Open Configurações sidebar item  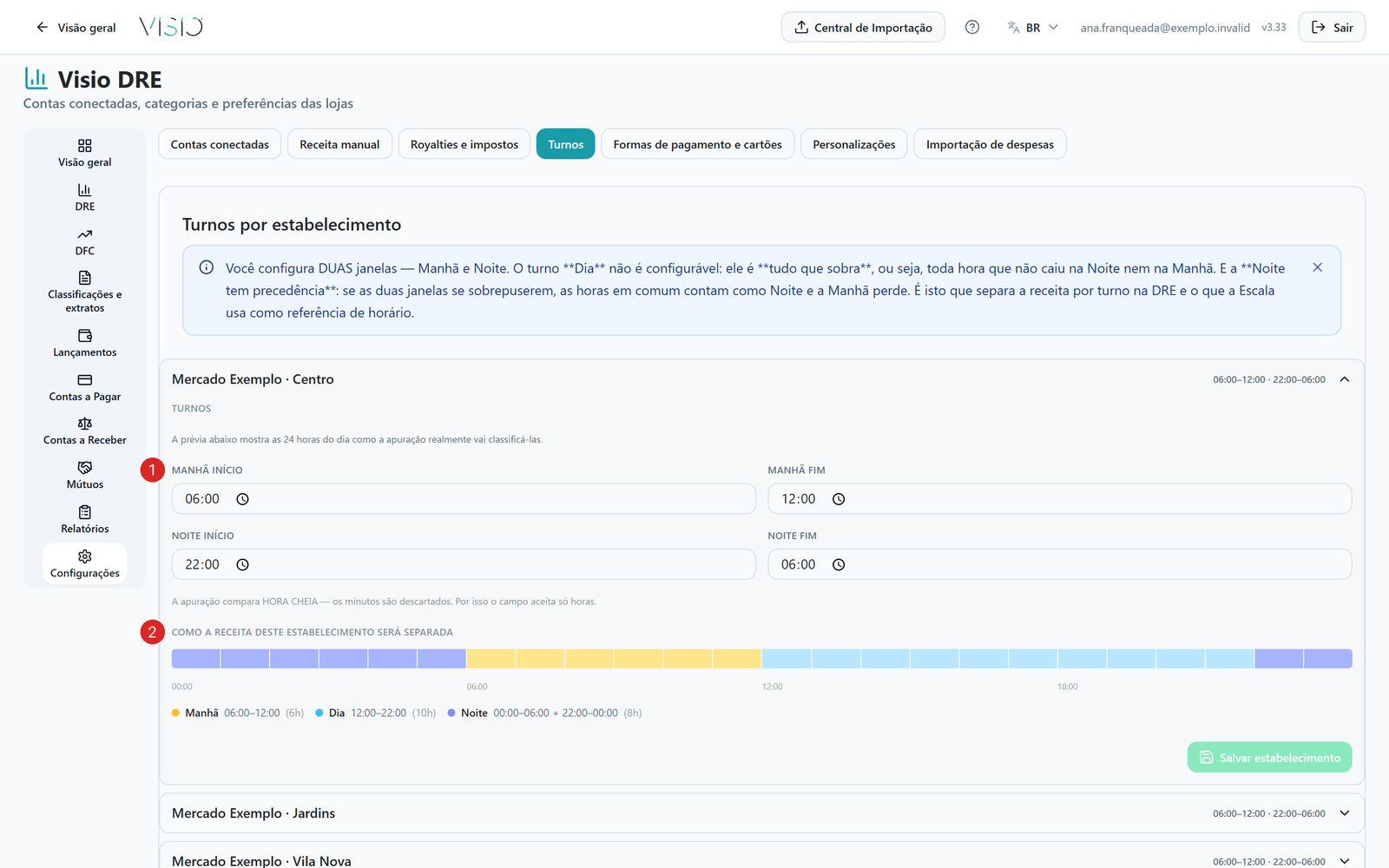[85, 564]
